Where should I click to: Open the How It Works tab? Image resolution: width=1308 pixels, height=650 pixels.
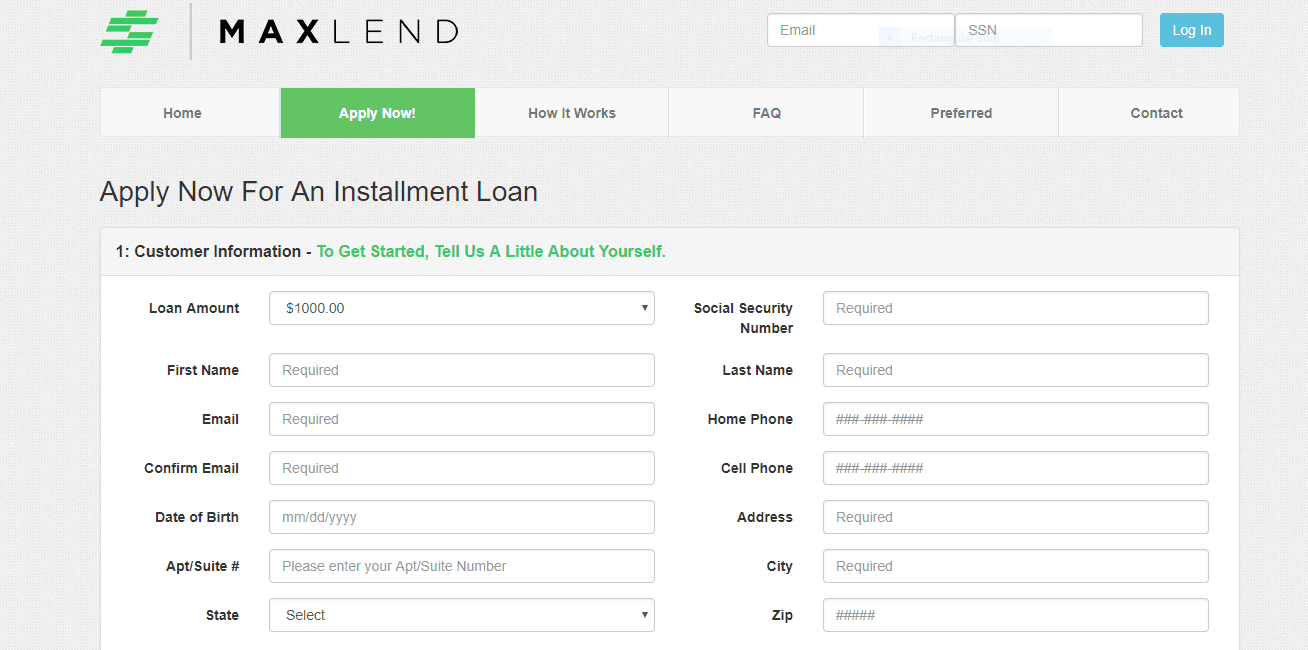coord(571,113)
